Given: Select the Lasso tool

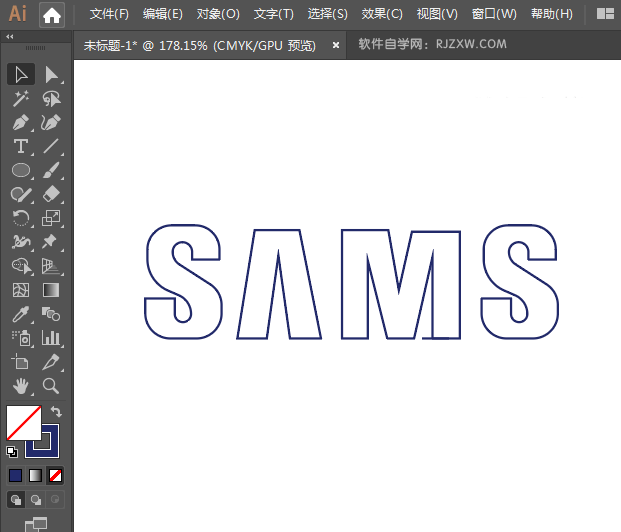Looking at the screenshot, I should (x=51, y=99).
